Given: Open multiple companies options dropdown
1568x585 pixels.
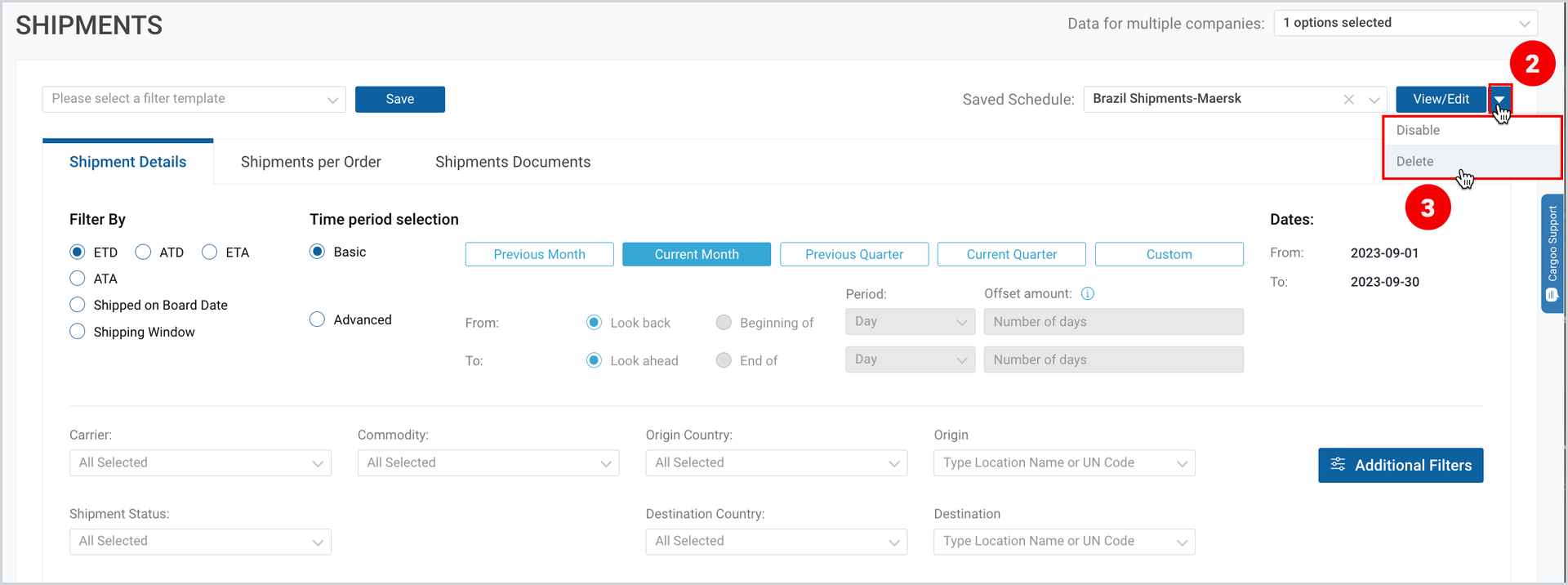Looking at the screenshot, I should [x=1405, y=23].
